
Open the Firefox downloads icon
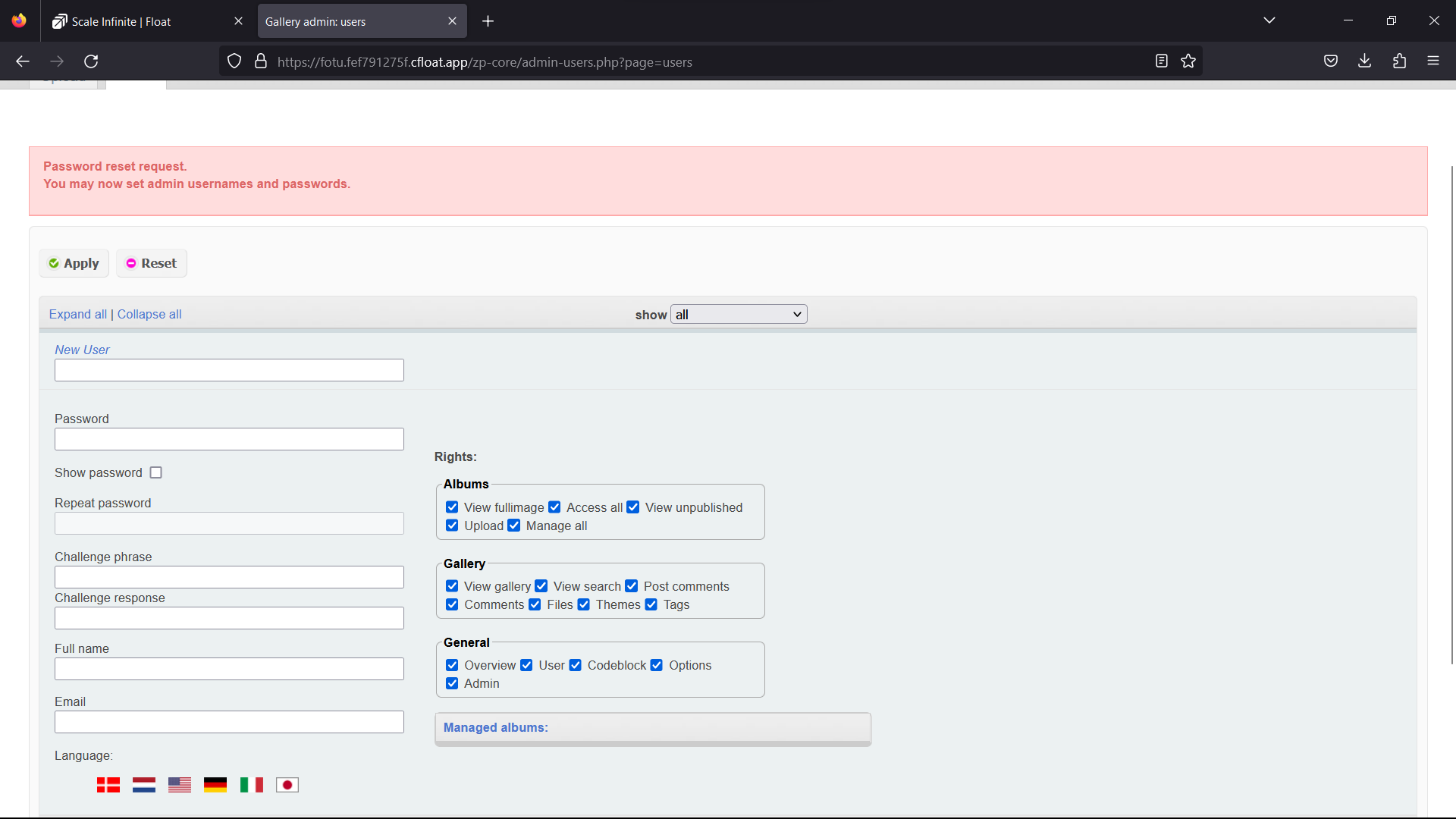click(1364, 61)
